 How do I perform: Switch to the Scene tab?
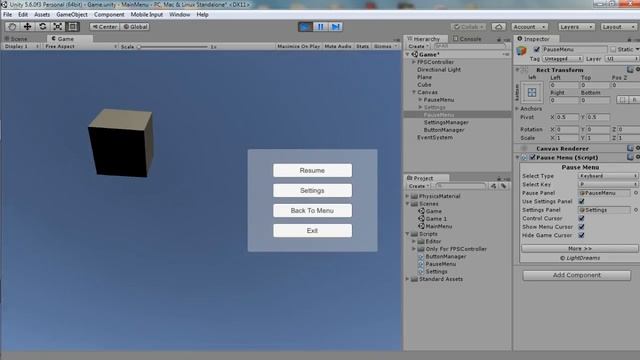pyautogui.click(x=16, y=39)
